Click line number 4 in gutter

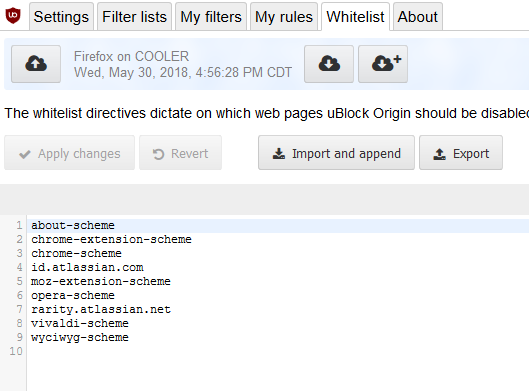(20, 268)
